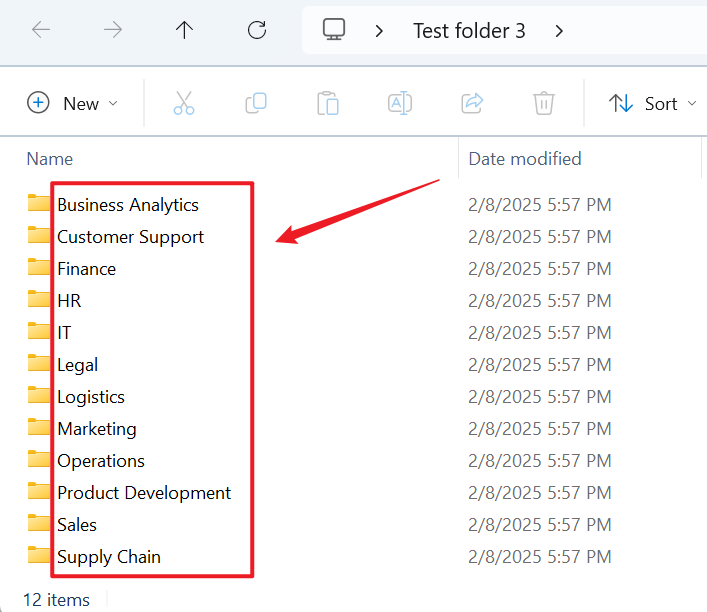Click the Rename icon in toolbar
Viewport: 707px width, 612px height.
point(400,103)
